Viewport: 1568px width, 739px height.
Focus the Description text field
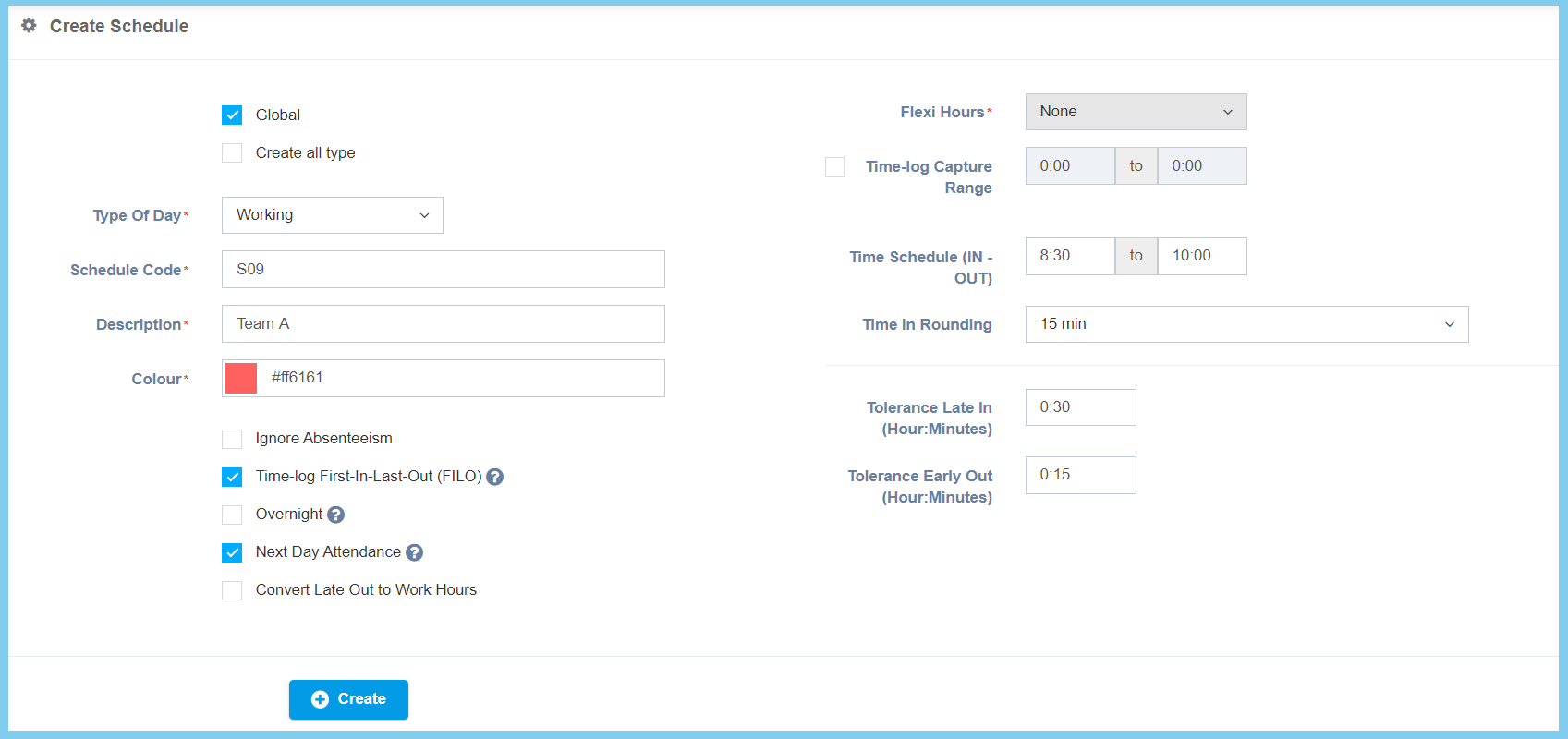(443, 324)
